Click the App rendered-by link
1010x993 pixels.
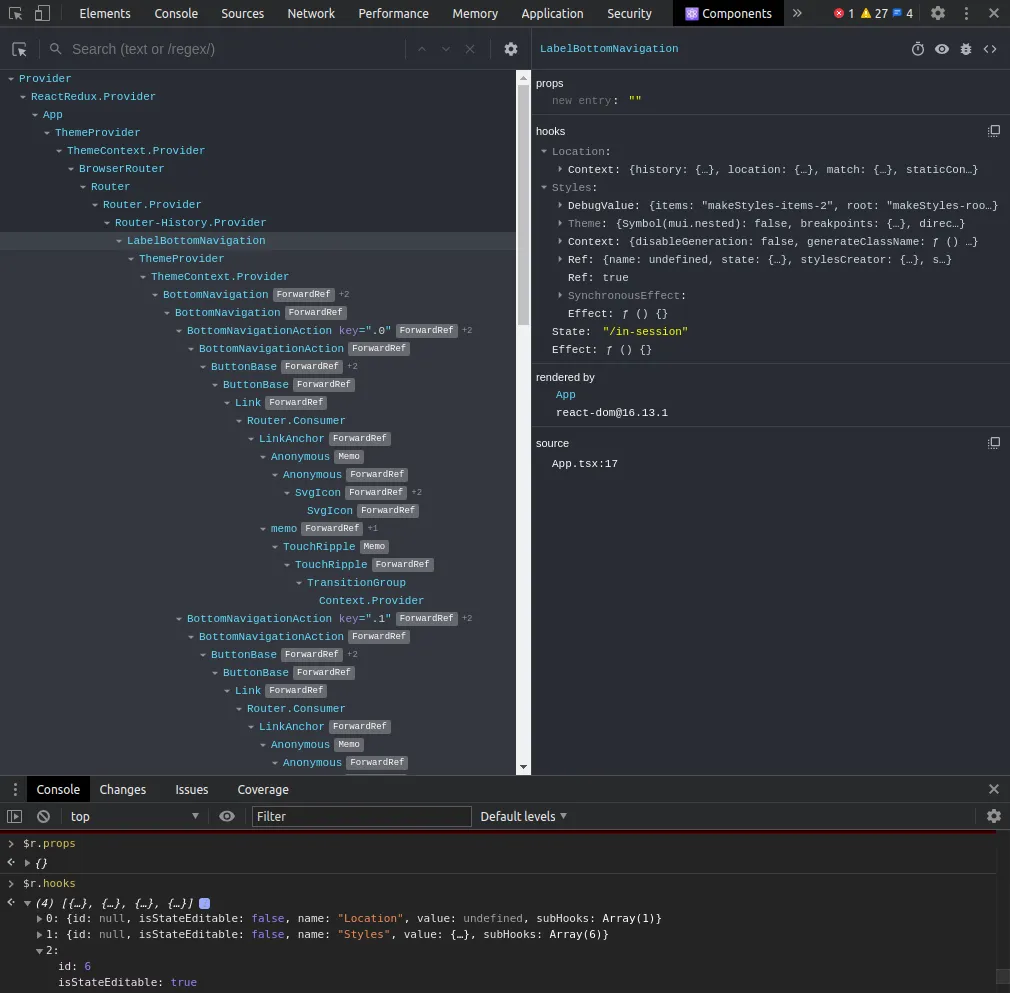click(566, 395)
